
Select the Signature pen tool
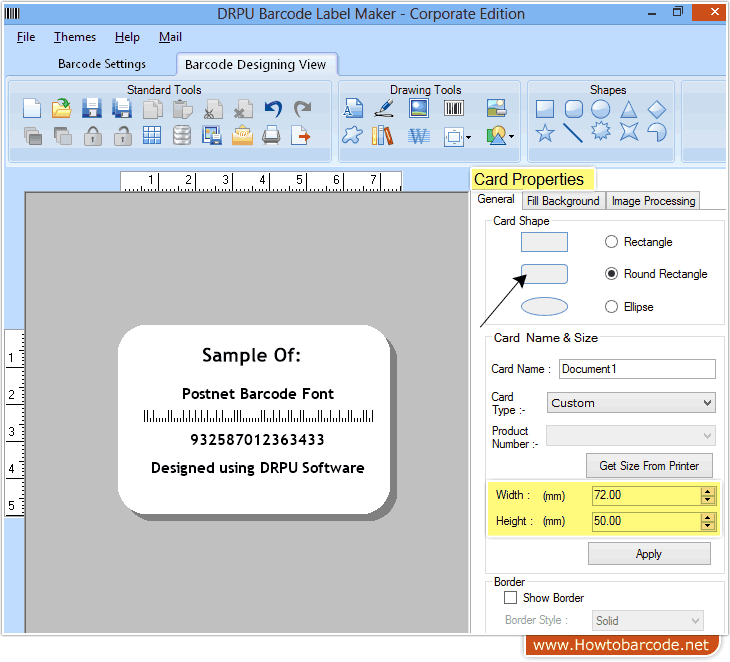coord(385,108)
